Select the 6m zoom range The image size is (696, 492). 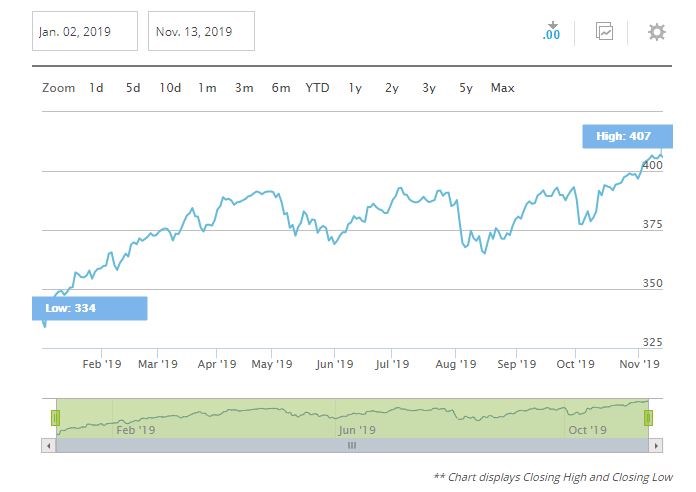(281, 88)
